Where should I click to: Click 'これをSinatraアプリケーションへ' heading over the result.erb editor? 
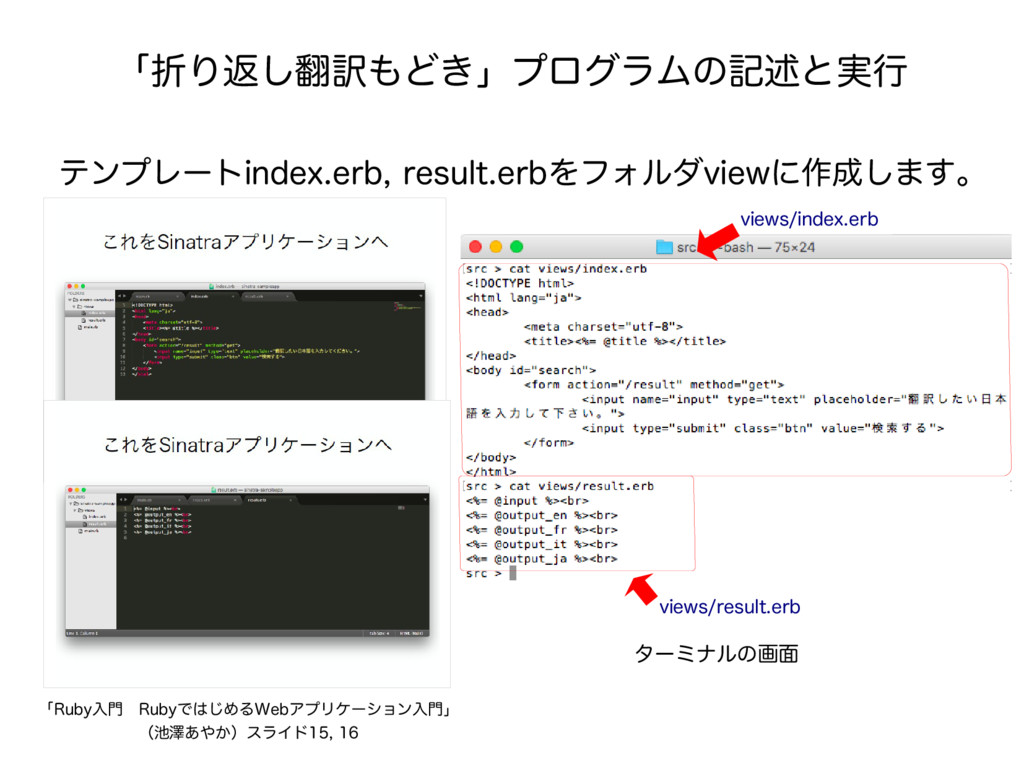pyautogui.click(x=248, y=445)
